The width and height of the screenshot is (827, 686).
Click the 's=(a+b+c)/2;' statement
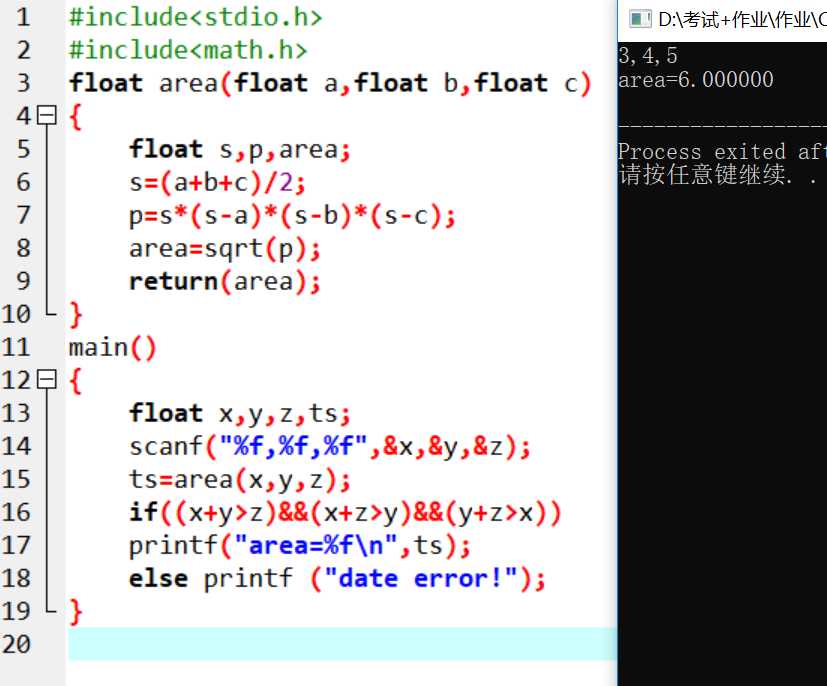point(217,182)
